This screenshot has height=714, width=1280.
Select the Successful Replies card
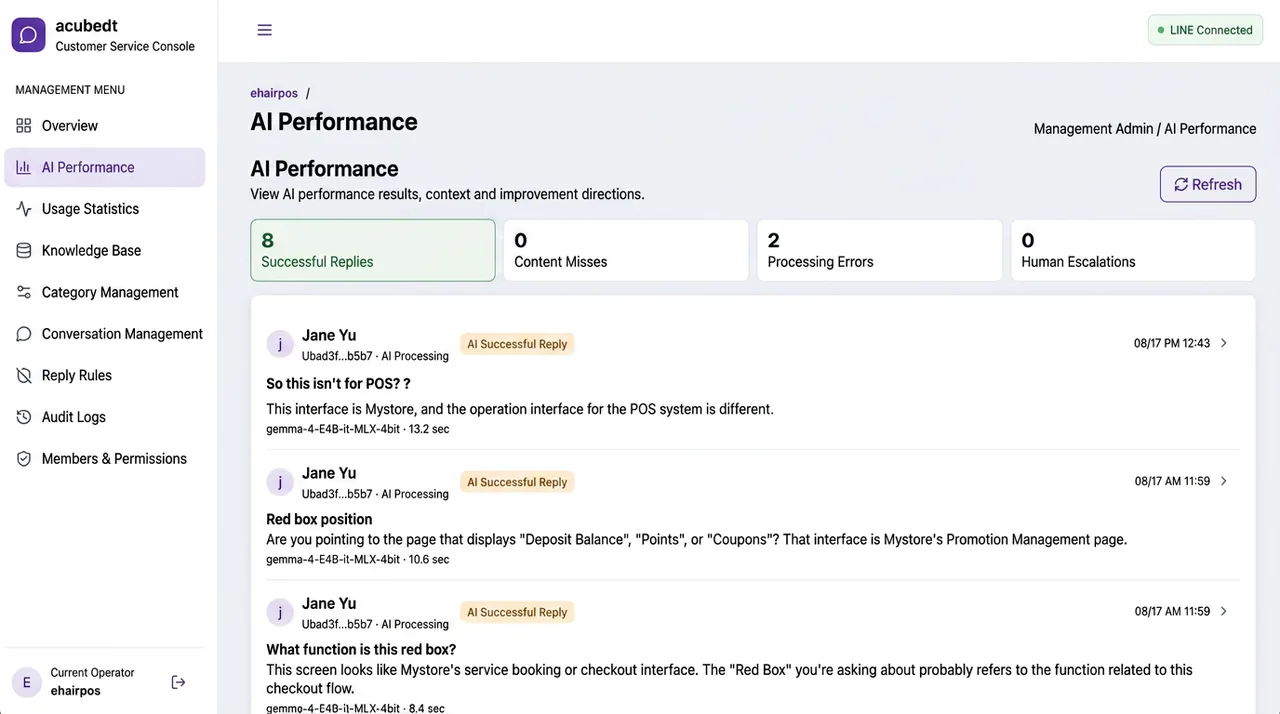tap(373, 250)
